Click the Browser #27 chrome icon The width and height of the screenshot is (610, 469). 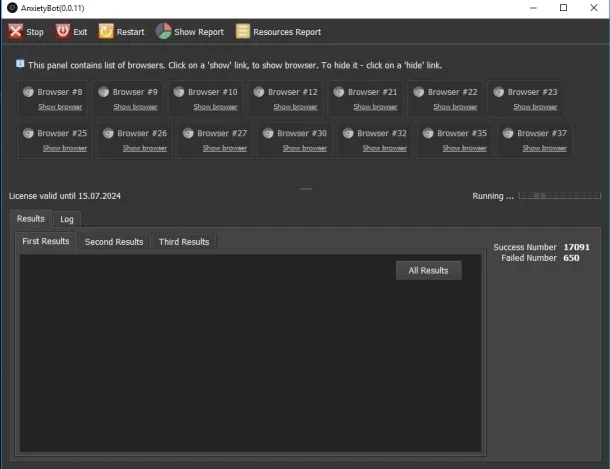coord(188,133)
